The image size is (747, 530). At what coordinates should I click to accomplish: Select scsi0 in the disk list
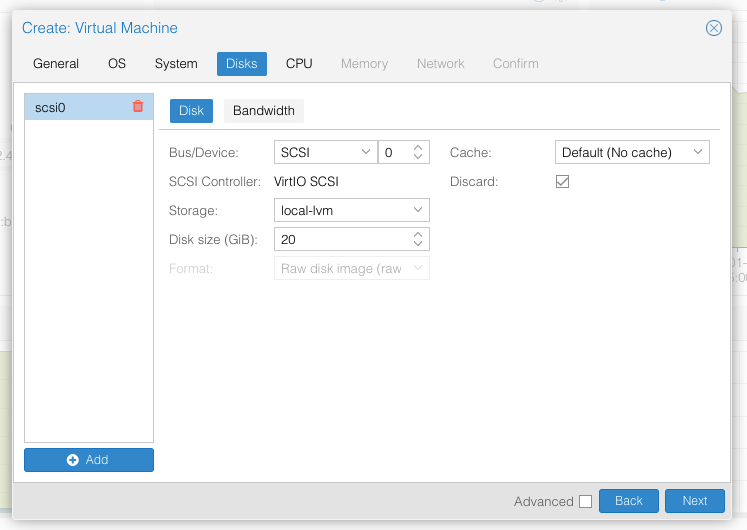[x=75, y=107]
